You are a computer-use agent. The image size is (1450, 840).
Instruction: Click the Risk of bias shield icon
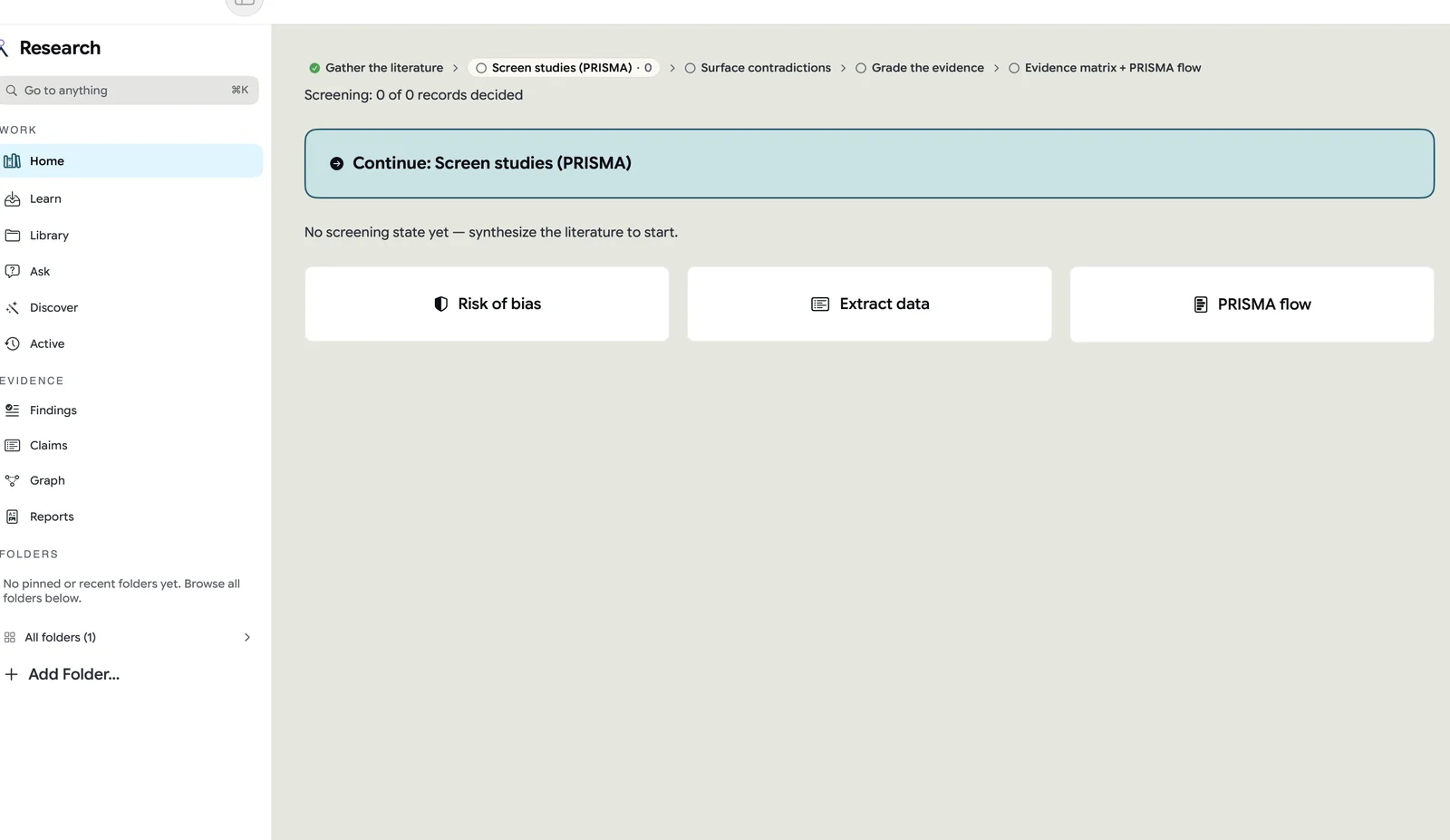(441, 304)
